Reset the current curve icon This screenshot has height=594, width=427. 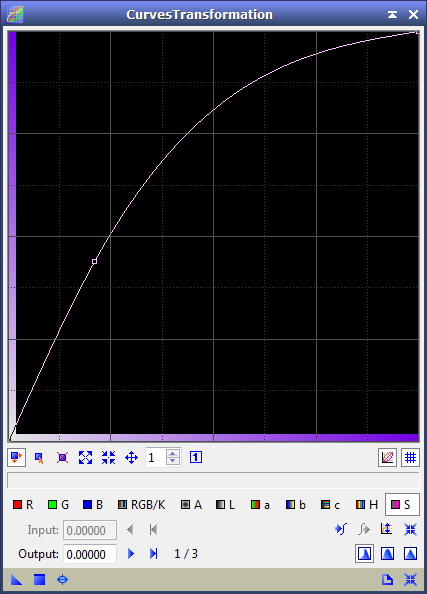410,529
